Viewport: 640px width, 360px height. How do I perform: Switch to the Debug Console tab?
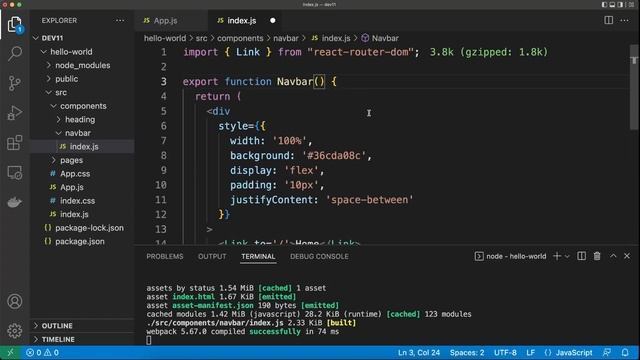coord(319,256)
